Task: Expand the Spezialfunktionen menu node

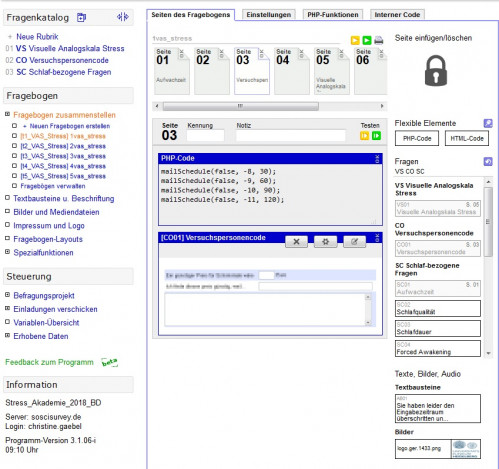Action: [x=7, y=252]
